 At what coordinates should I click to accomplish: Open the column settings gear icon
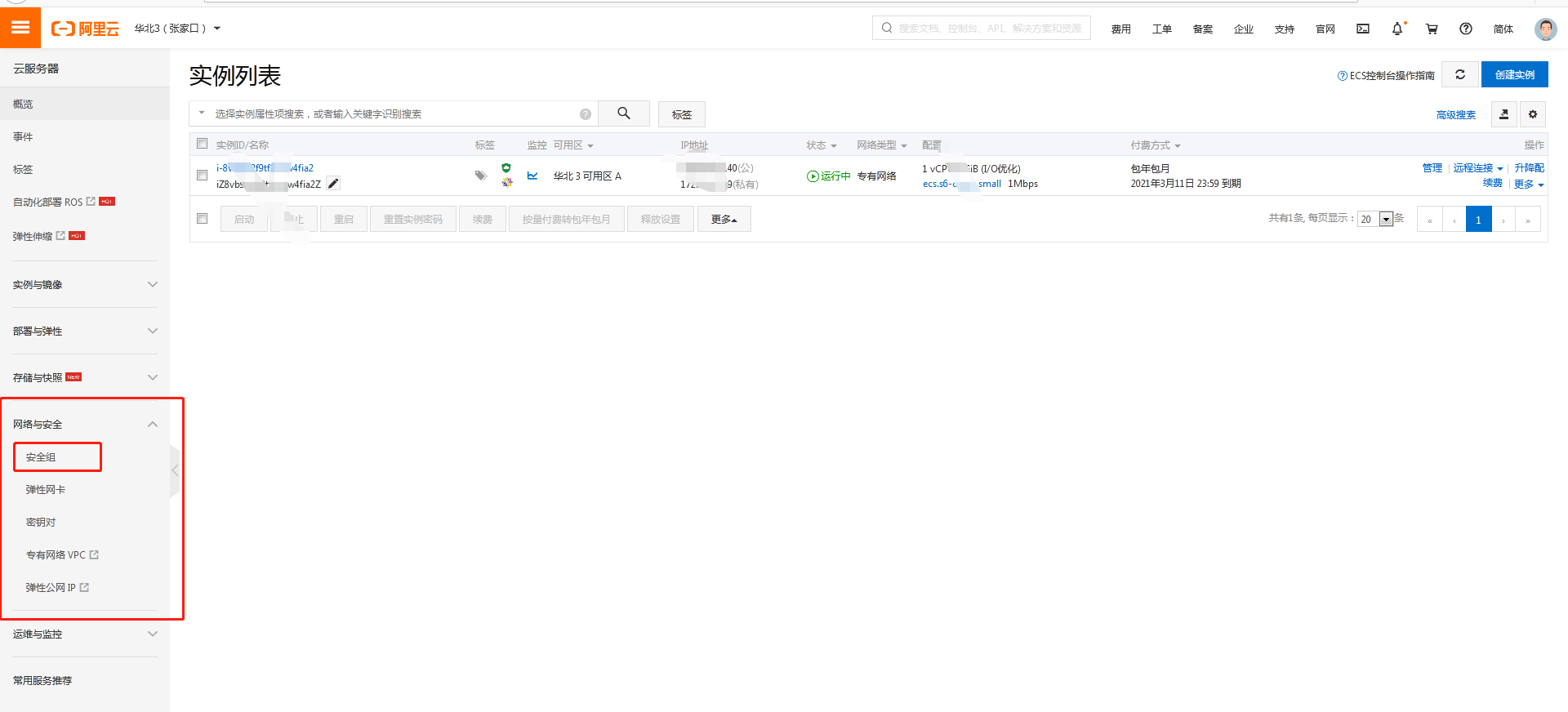tap(1533, 114)
